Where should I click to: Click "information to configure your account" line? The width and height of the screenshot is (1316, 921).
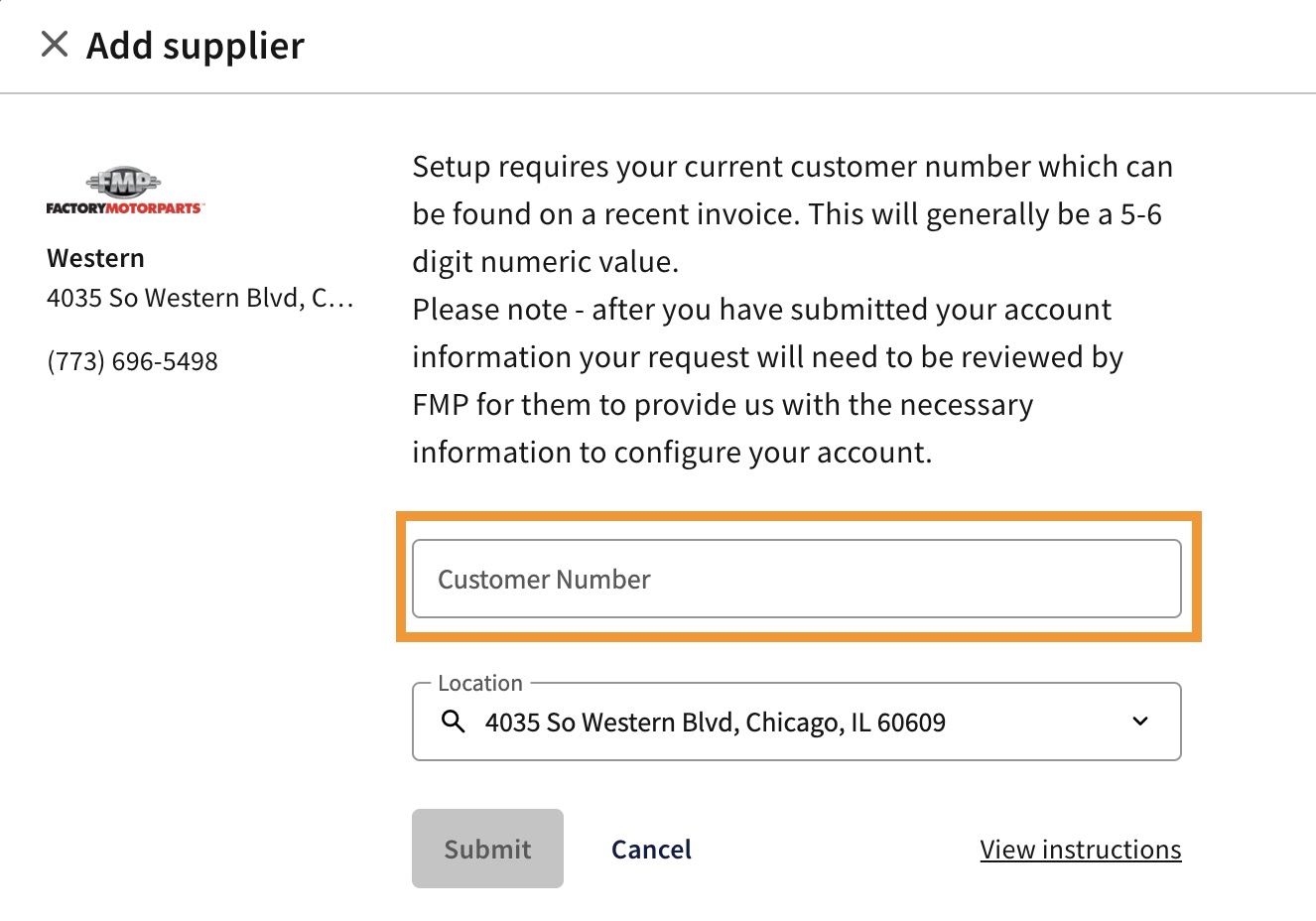pyautogui.click(x=672, y=453)
